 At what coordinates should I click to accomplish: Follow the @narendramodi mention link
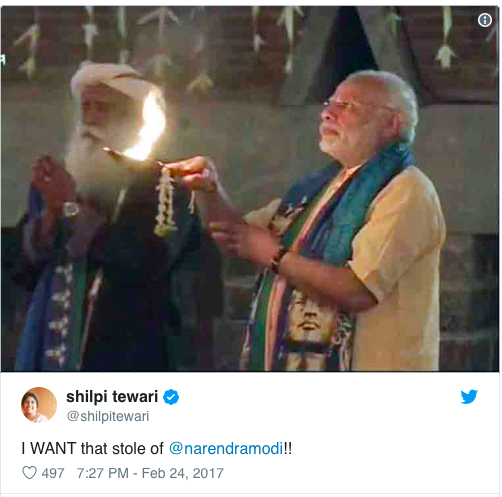click(227, 448)
